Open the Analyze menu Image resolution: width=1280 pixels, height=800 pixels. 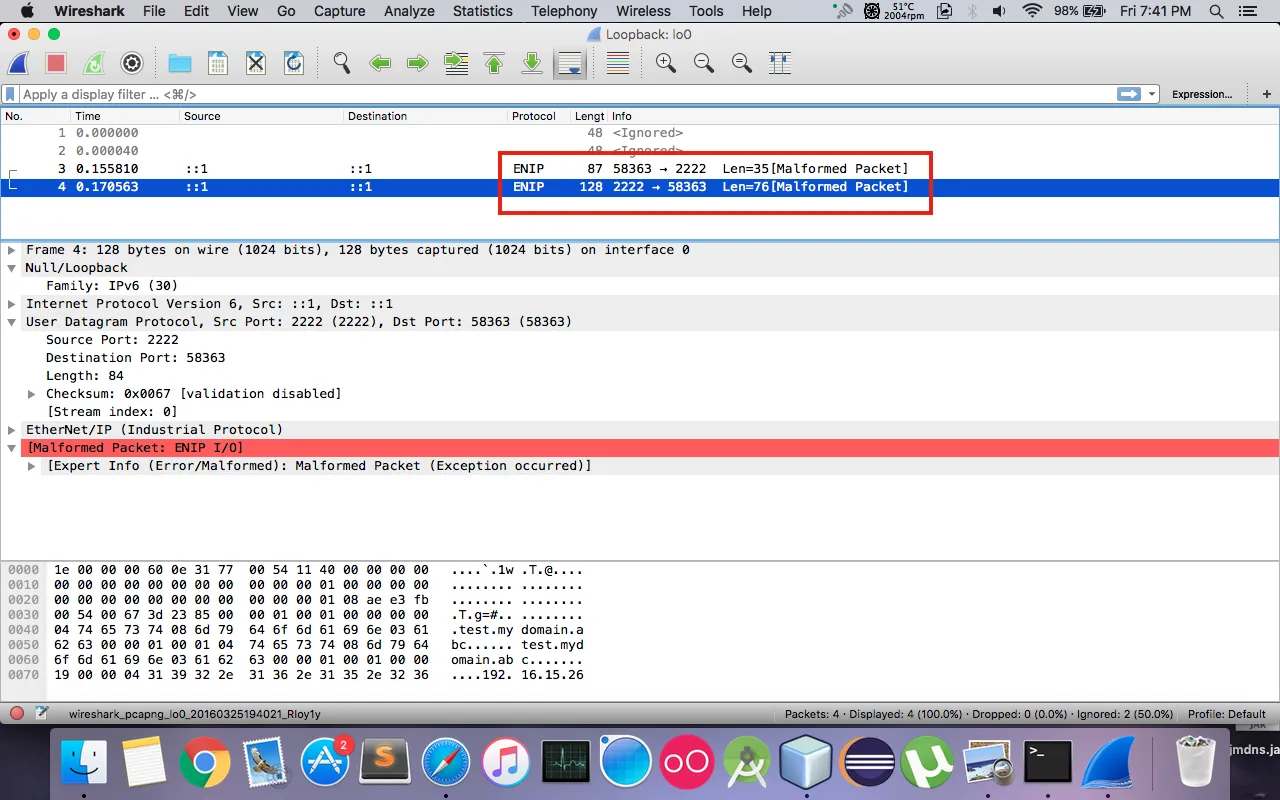click(x=409, y=11)
